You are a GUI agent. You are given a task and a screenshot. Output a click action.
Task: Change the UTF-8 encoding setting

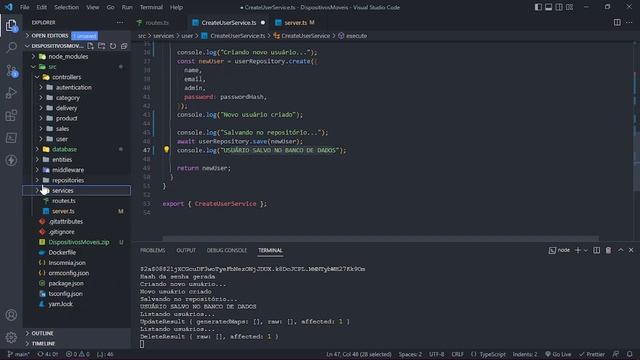click(436, 354)
